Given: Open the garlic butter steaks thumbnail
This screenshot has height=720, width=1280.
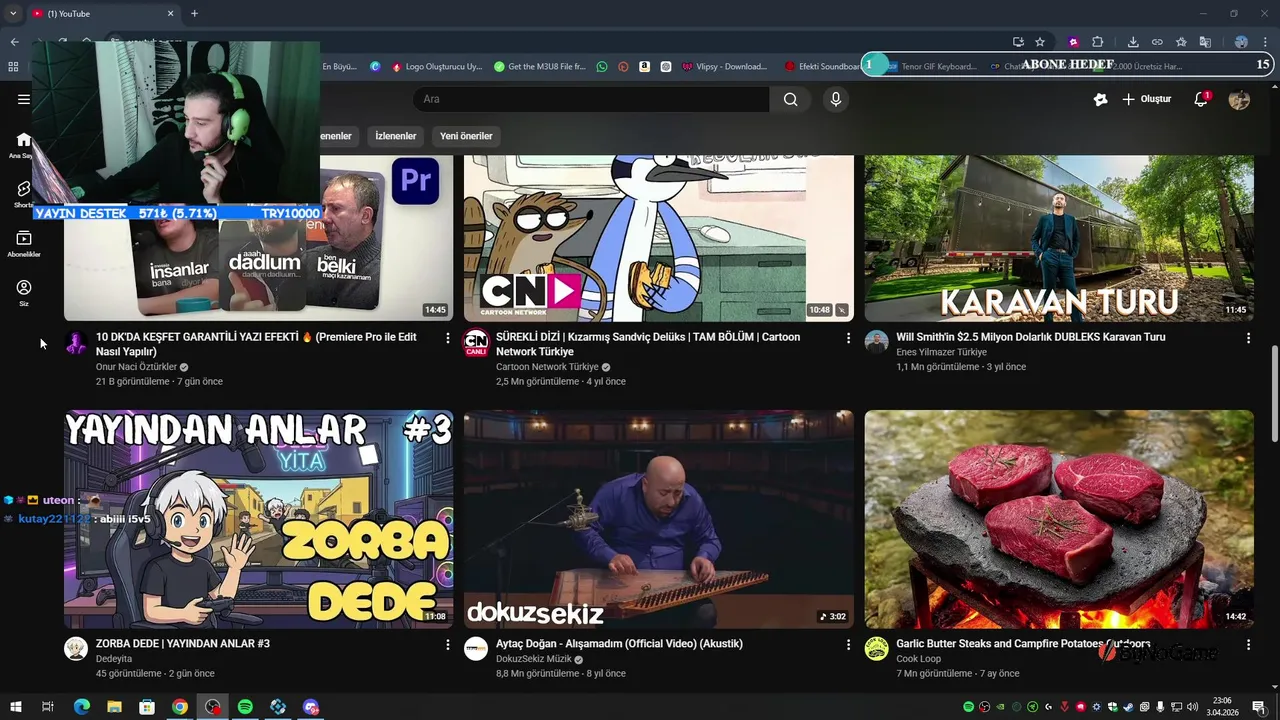Looking at the screenshot, I should 1059,519.
